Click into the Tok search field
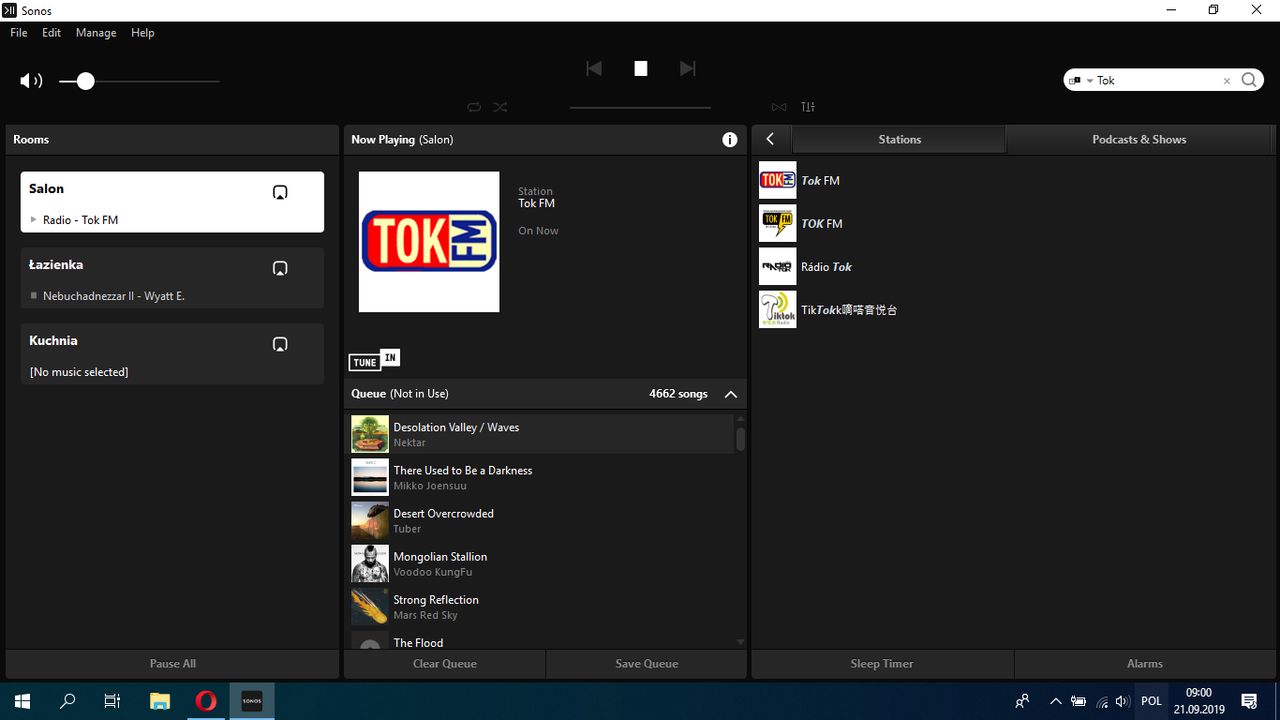The width and height of the screenshot is (1280, 720). click(1157, 81)
